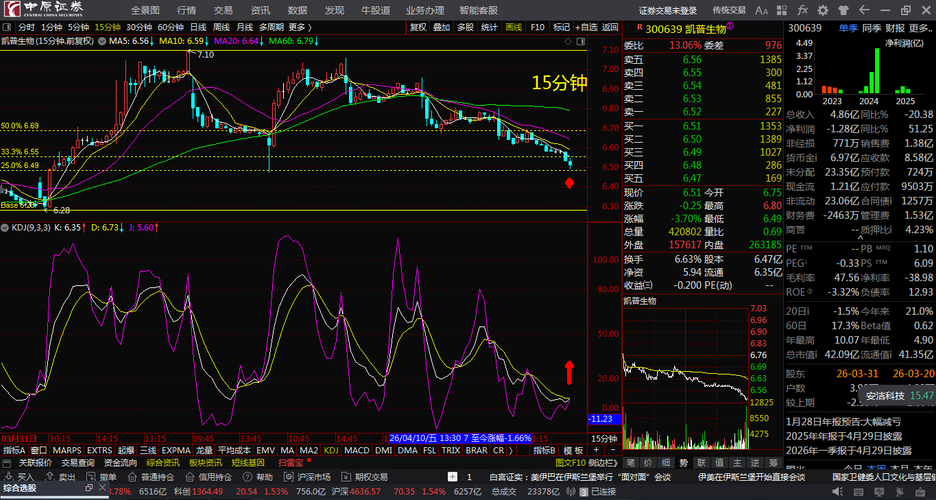Click the 撤单 cancel order icon
The height and width of the screenshot is (500, 936).
[101, 477]
